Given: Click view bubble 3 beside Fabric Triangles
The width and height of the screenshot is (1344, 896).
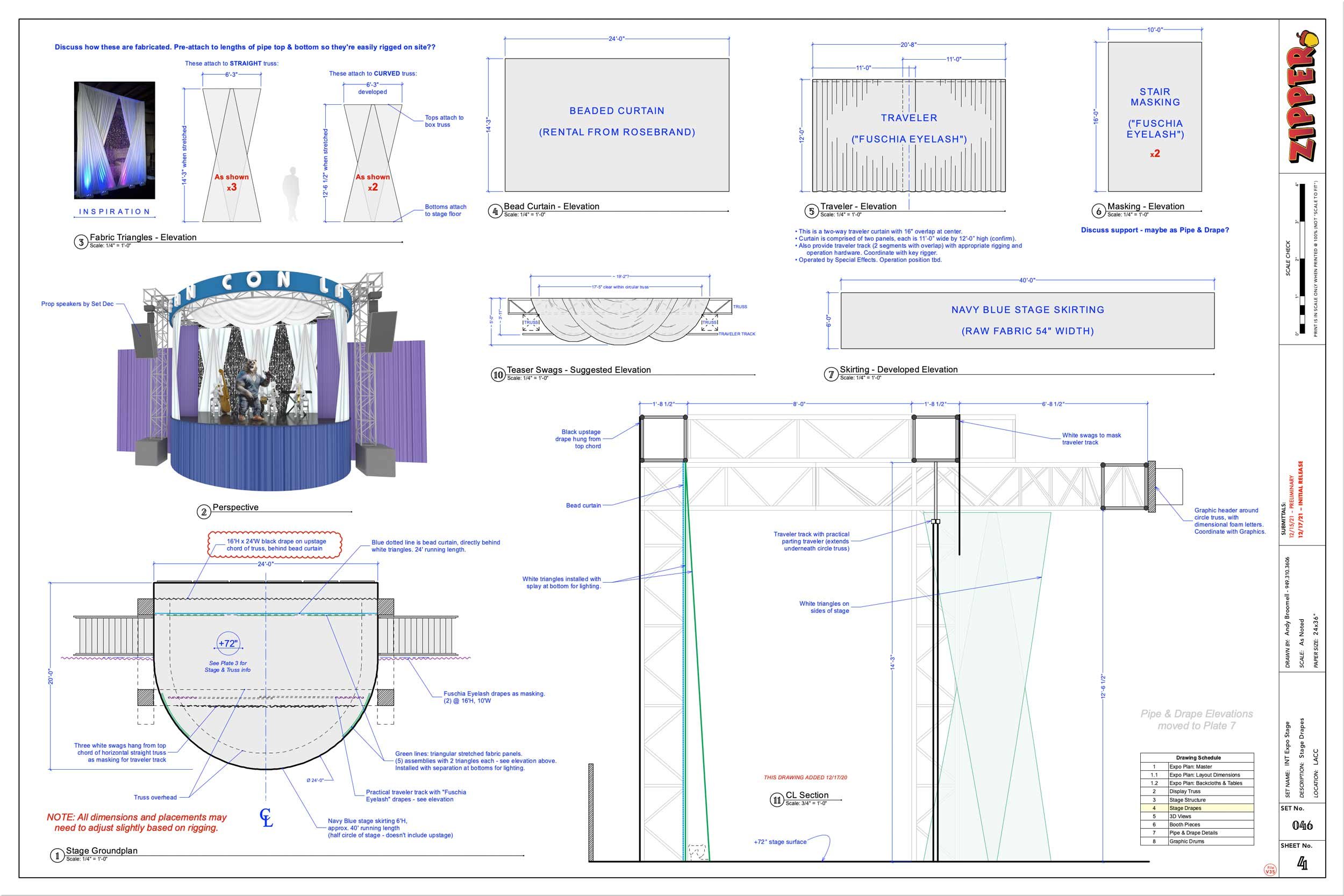Looking at the screenshot, I should pos(81,242).
